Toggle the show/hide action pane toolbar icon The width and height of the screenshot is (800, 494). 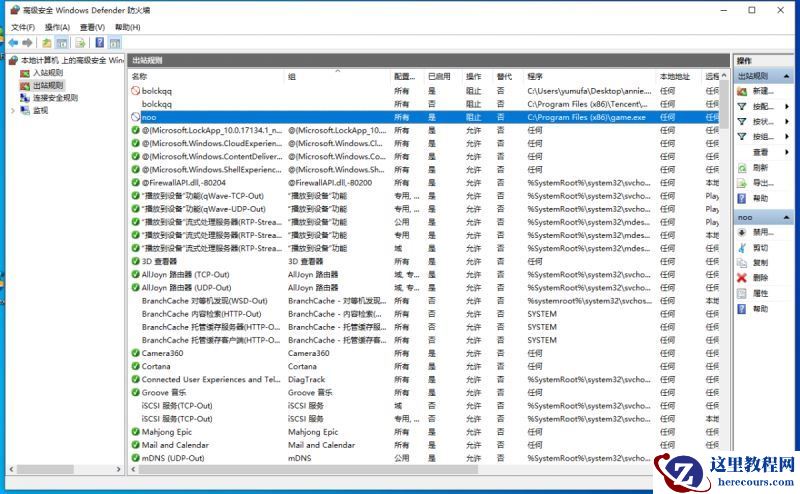pos(115,43)
